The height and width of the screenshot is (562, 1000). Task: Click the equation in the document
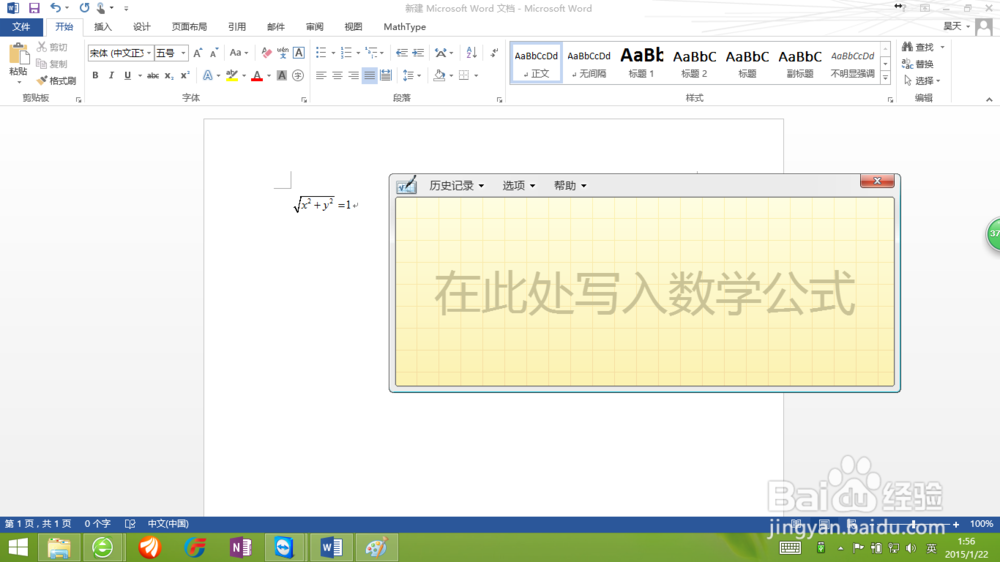click(x=323, y=205)
